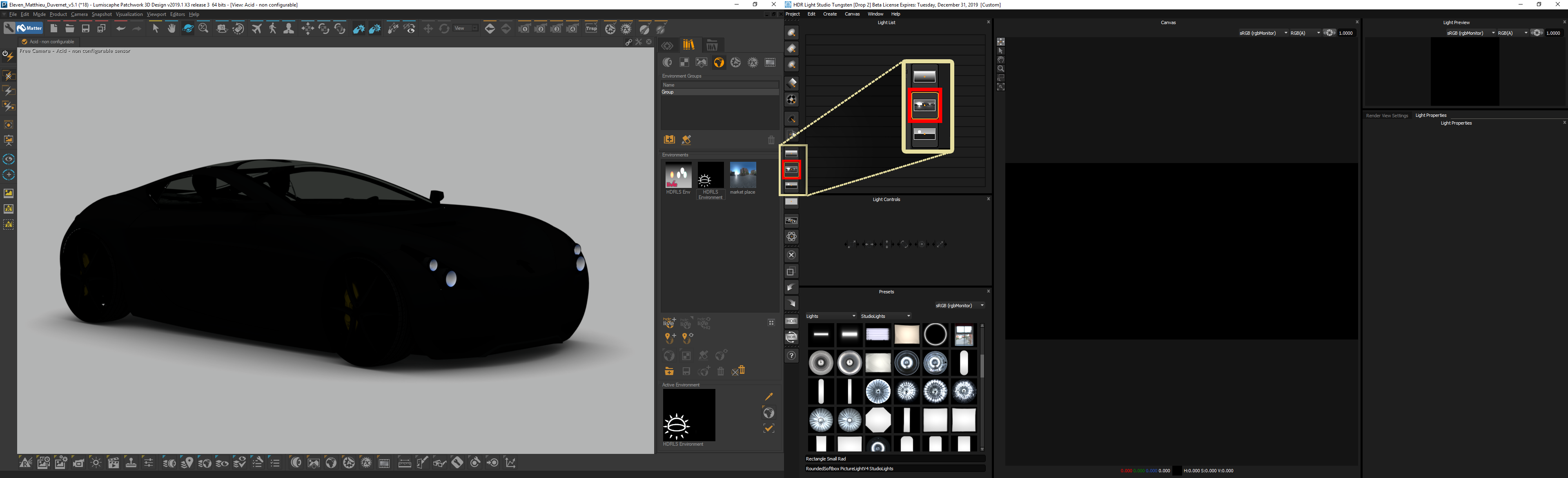Image resolution: width=1568 pixels, height=478 pixels.
Task: Click the power lightning icon in left sidebar
Action: click(x=9, y=56)
